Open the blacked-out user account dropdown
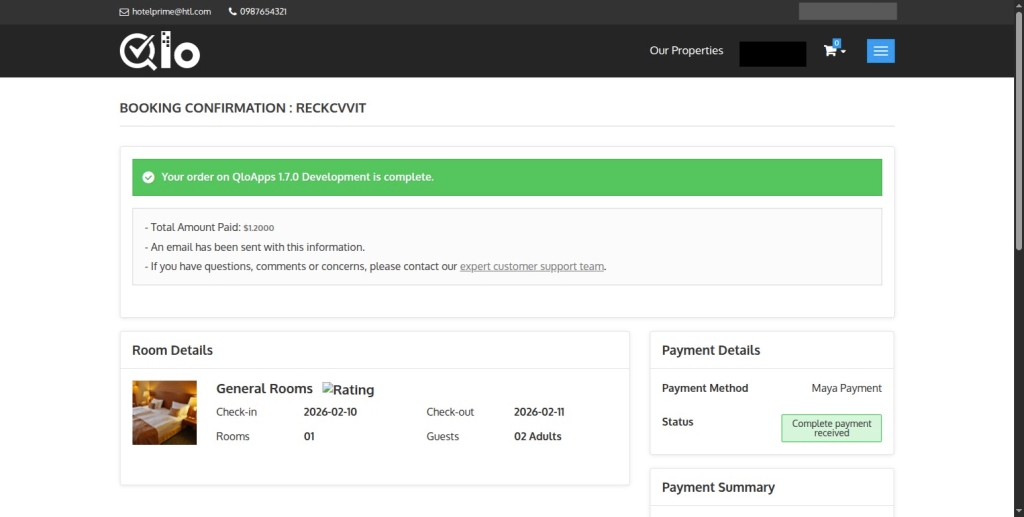 click(x=772, y=54)
